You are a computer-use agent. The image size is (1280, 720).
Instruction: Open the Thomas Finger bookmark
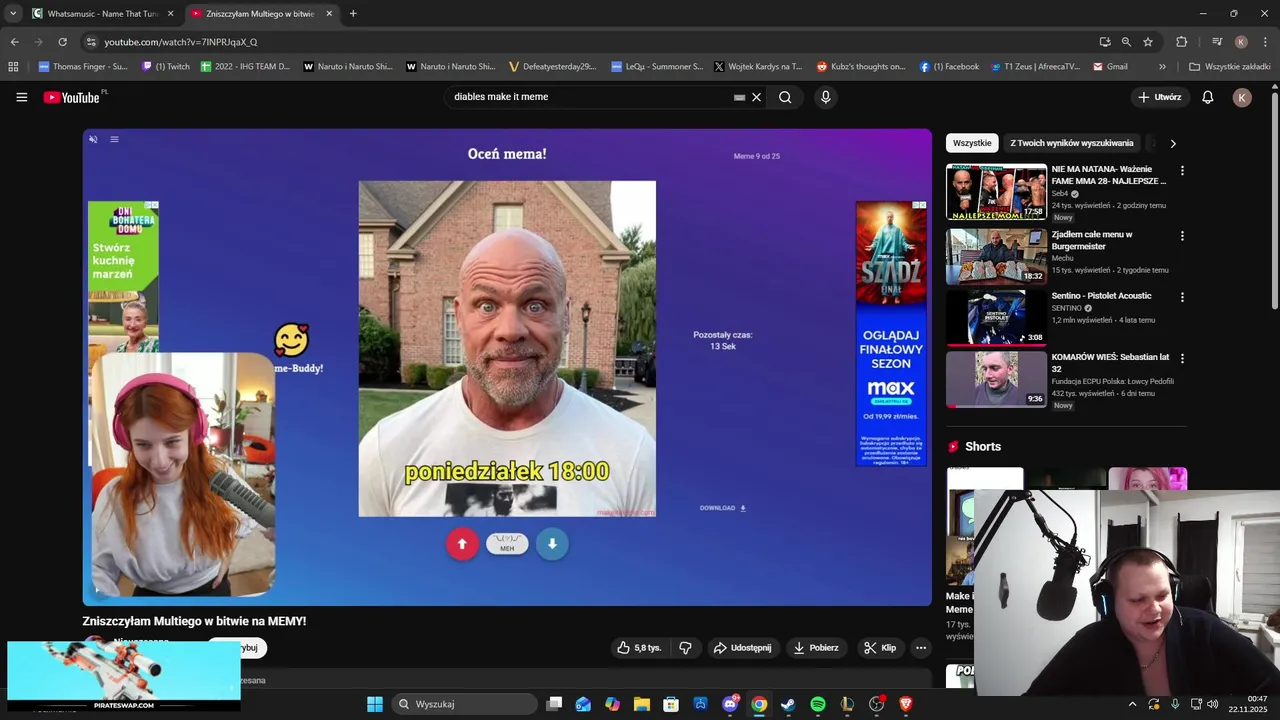83,67
